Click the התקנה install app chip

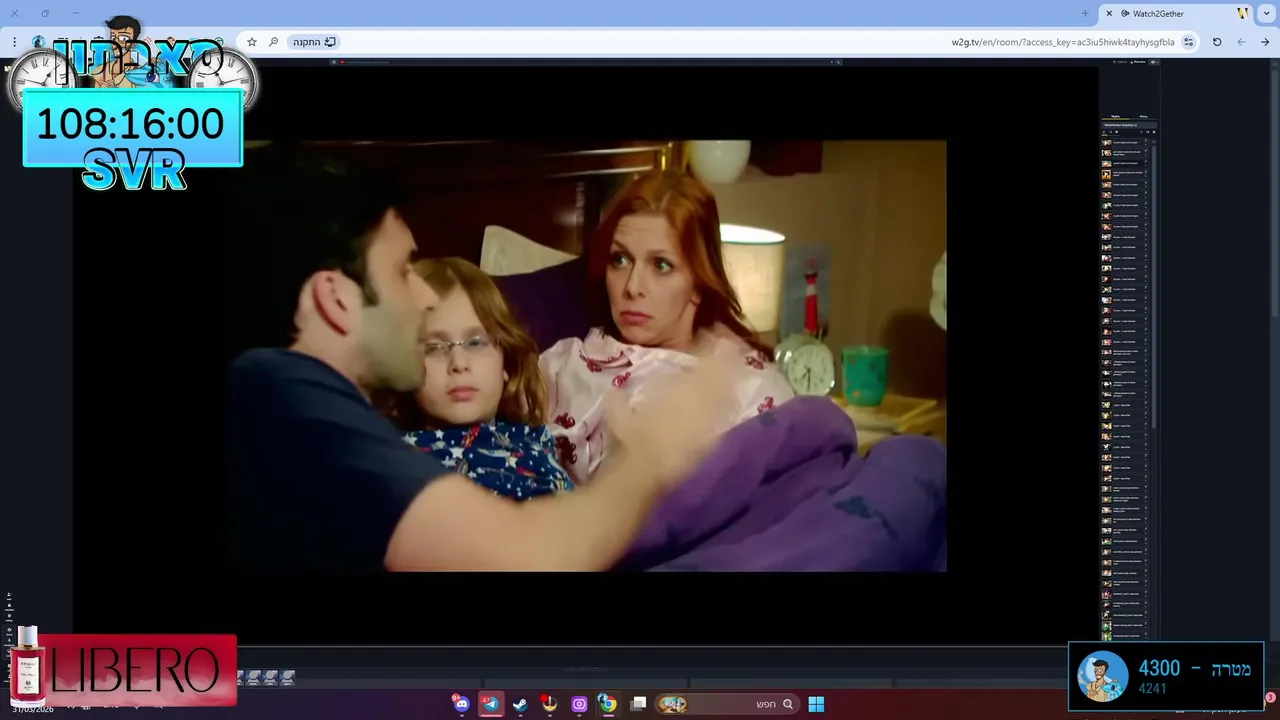pyautogui.click(x=313, y=42)
